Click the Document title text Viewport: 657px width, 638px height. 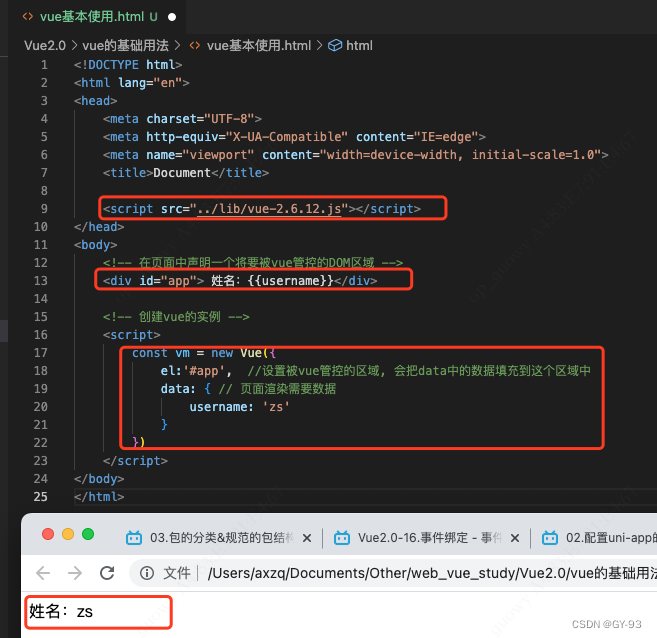pyautogui.click(x=182, y=173)
